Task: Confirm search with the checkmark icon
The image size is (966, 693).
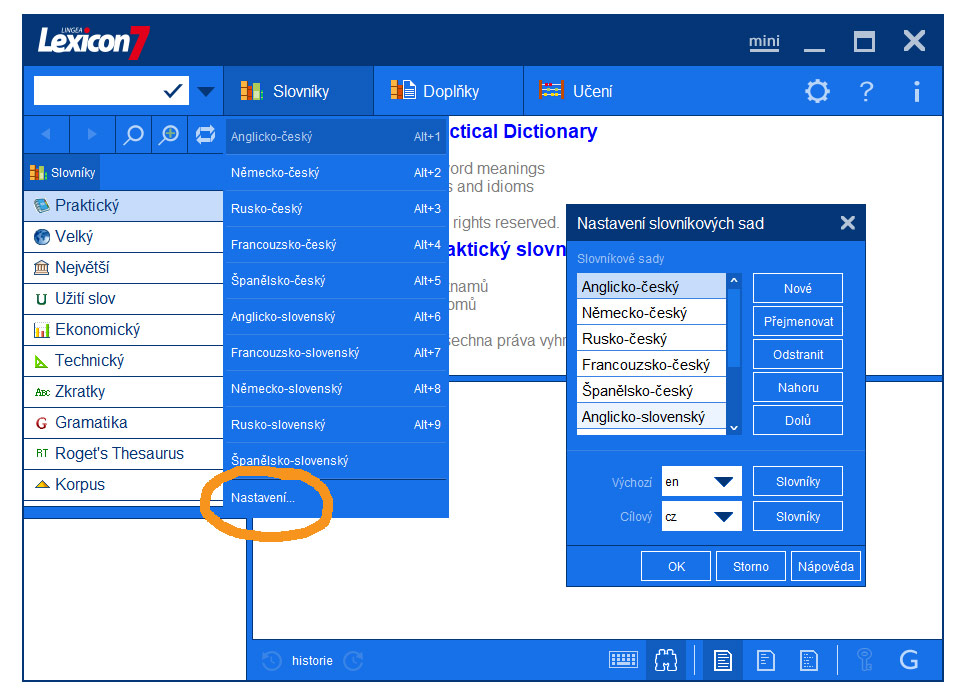Action: pyautogui.click(x=173, y=91)
